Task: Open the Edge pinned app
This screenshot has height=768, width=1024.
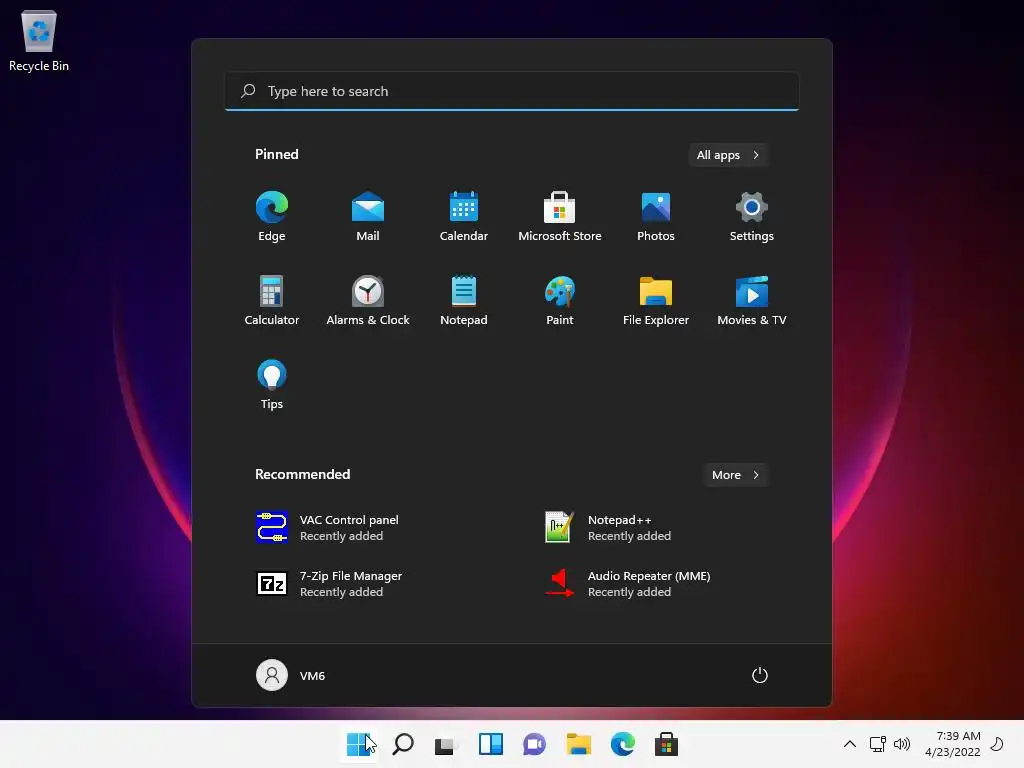Action: click(272, 216)
